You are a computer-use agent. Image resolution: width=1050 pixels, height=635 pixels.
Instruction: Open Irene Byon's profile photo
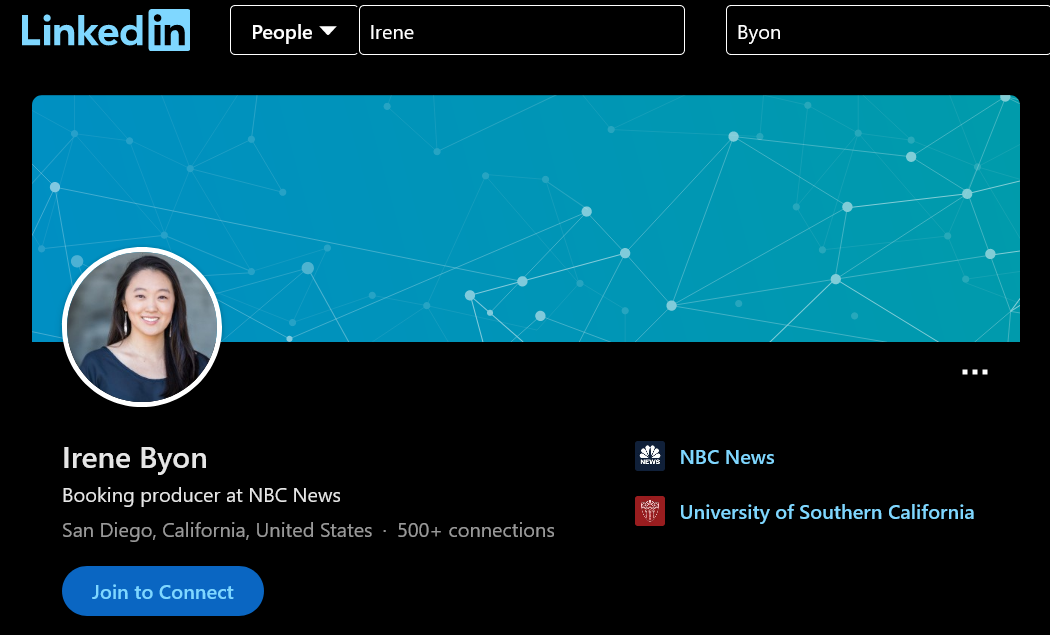142,327
